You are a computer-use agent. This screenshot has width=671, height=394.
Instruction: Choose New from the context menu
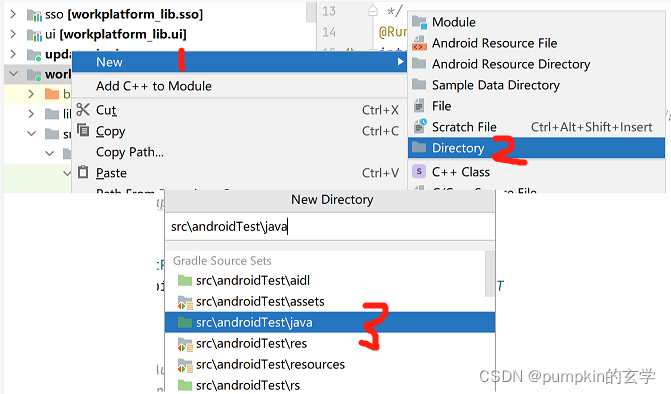click(239, 62)
